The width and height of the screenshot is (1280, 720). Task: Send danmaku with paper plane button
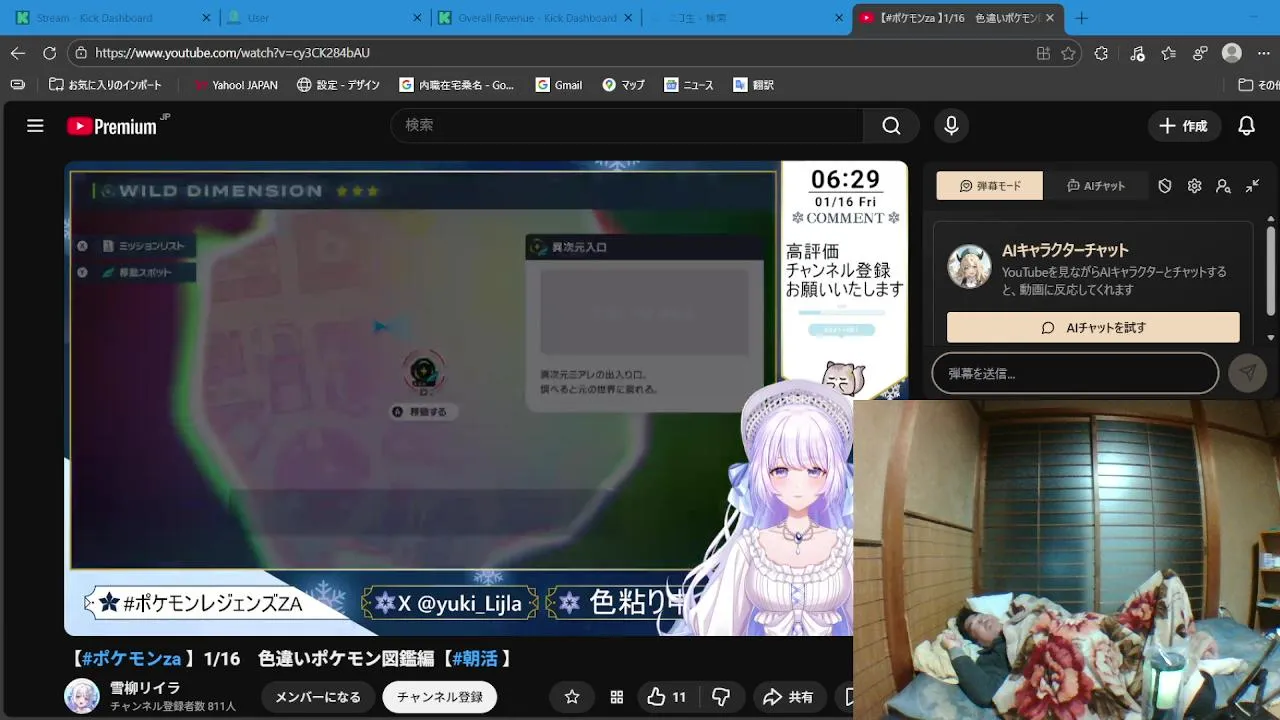tap(1248, 373)
